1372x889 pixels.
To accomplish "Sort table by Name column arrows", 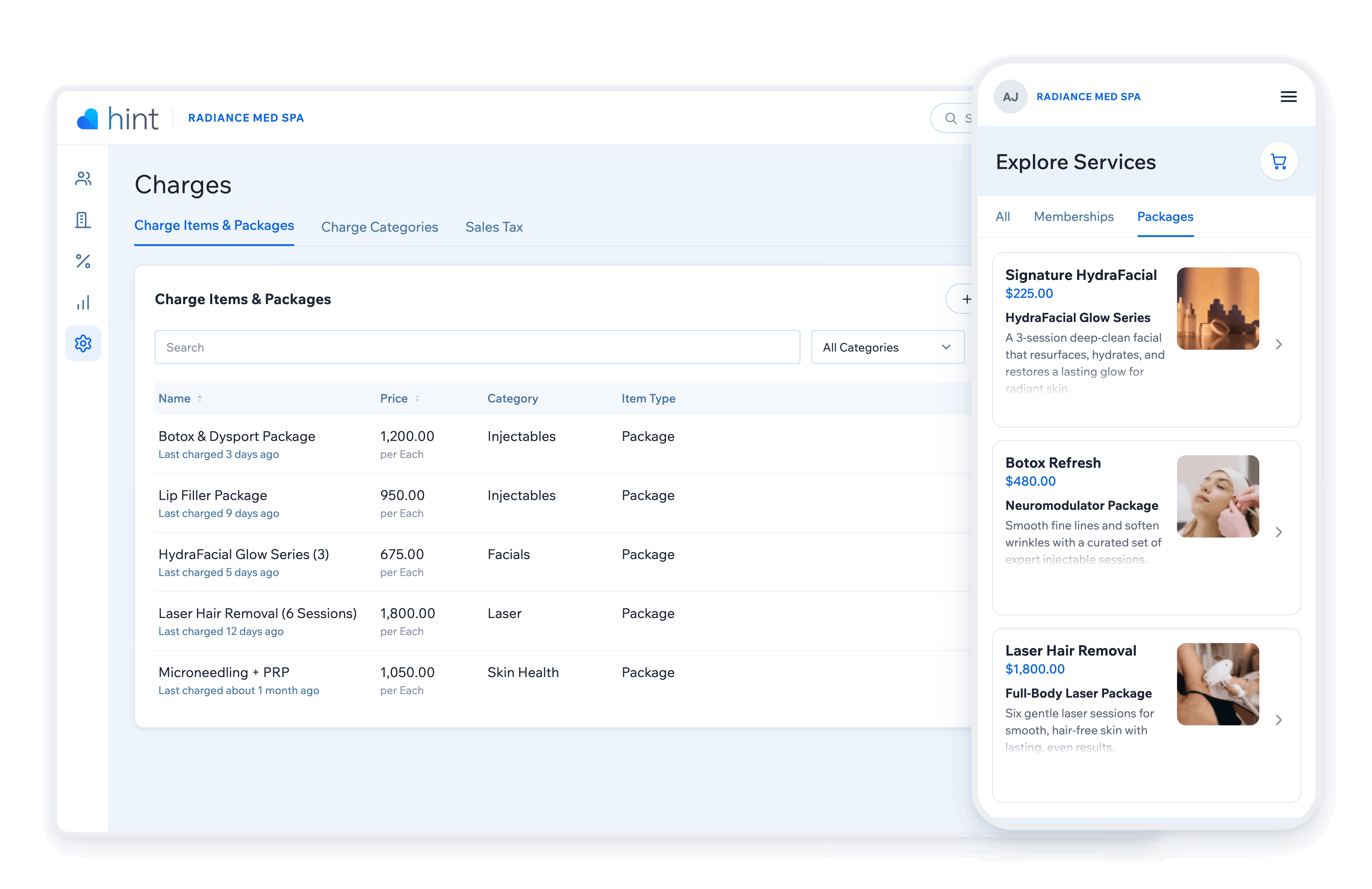I will tap(199, 398).
